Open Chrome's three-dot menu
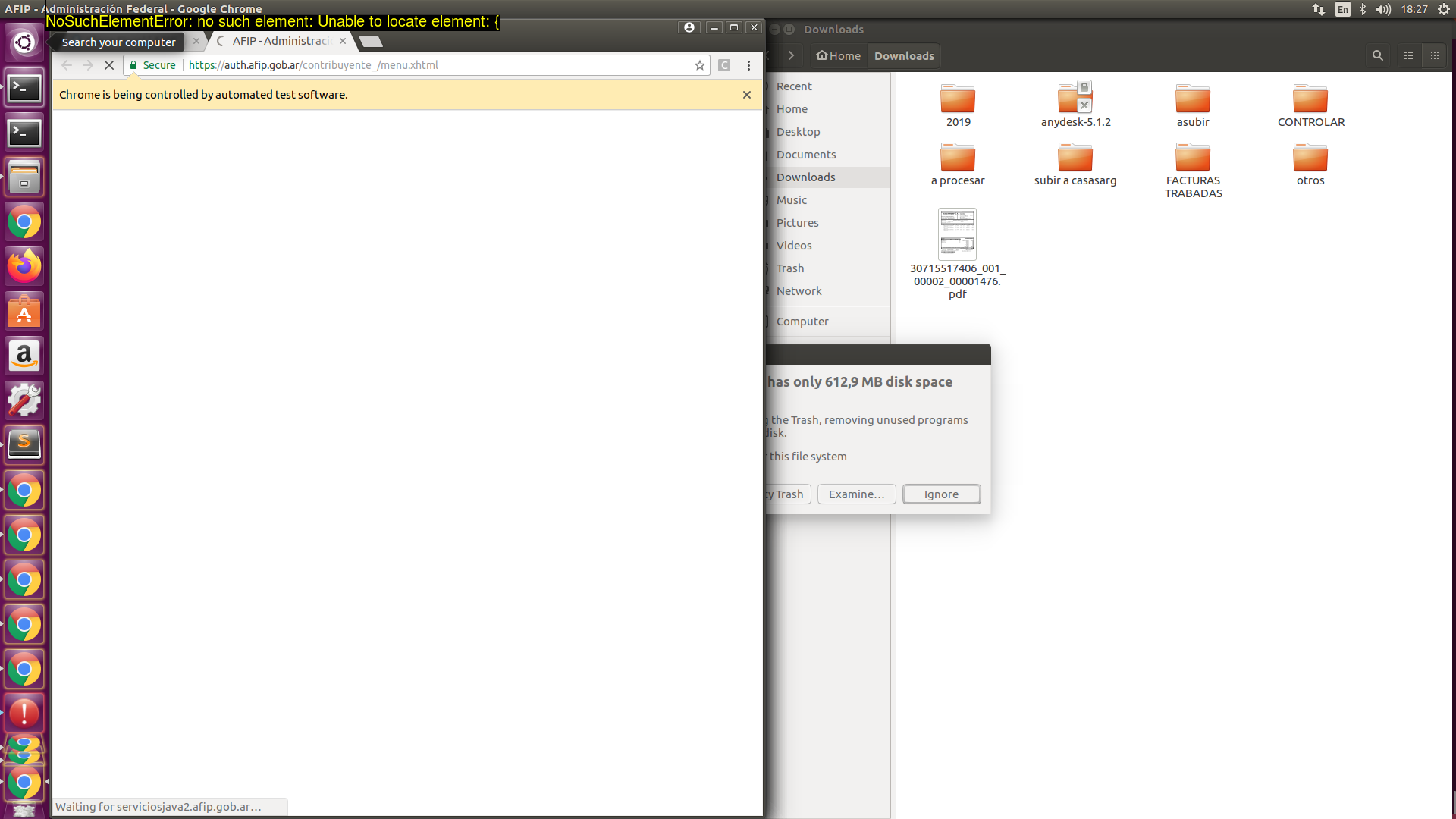This screenshot has width=1456, height=819. [x=748, y=65]
